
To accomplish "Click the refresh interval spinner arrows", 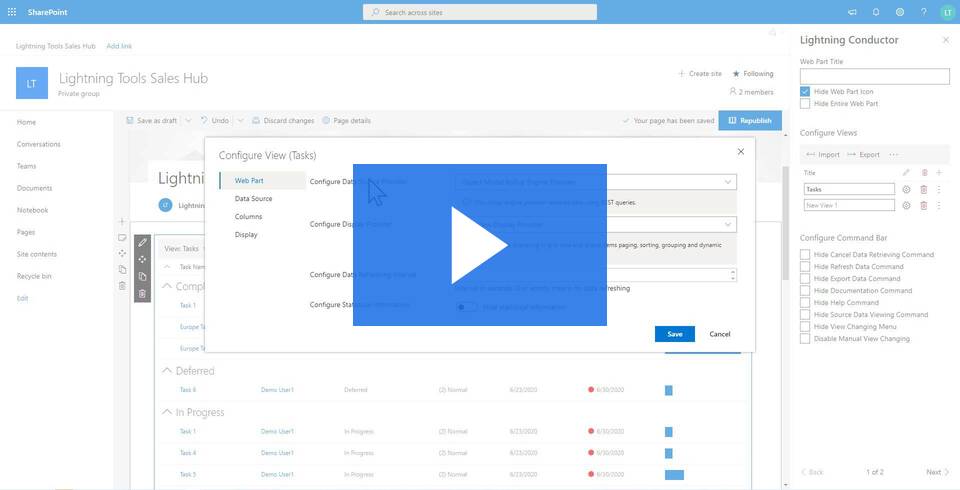I will [732, 275].
